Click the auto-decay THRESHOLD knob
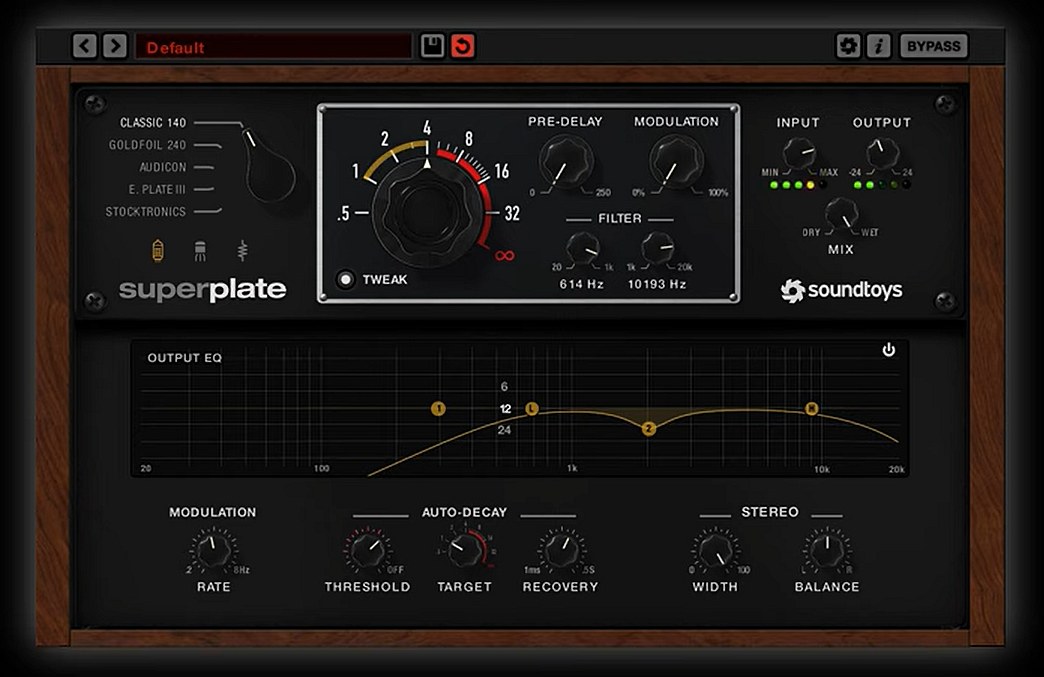 tap(367, 551)
